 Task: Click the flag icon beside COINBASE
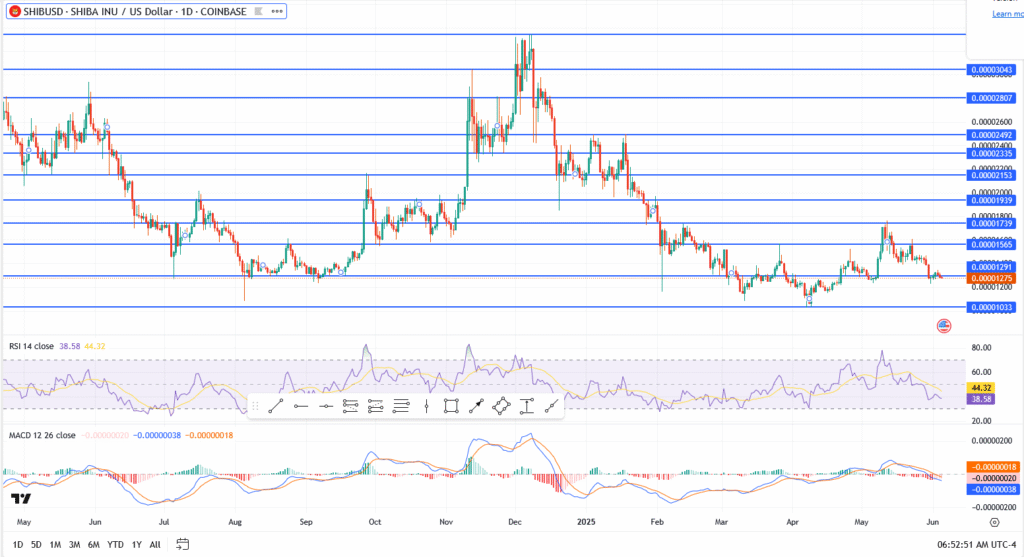(x=253, y=12)
